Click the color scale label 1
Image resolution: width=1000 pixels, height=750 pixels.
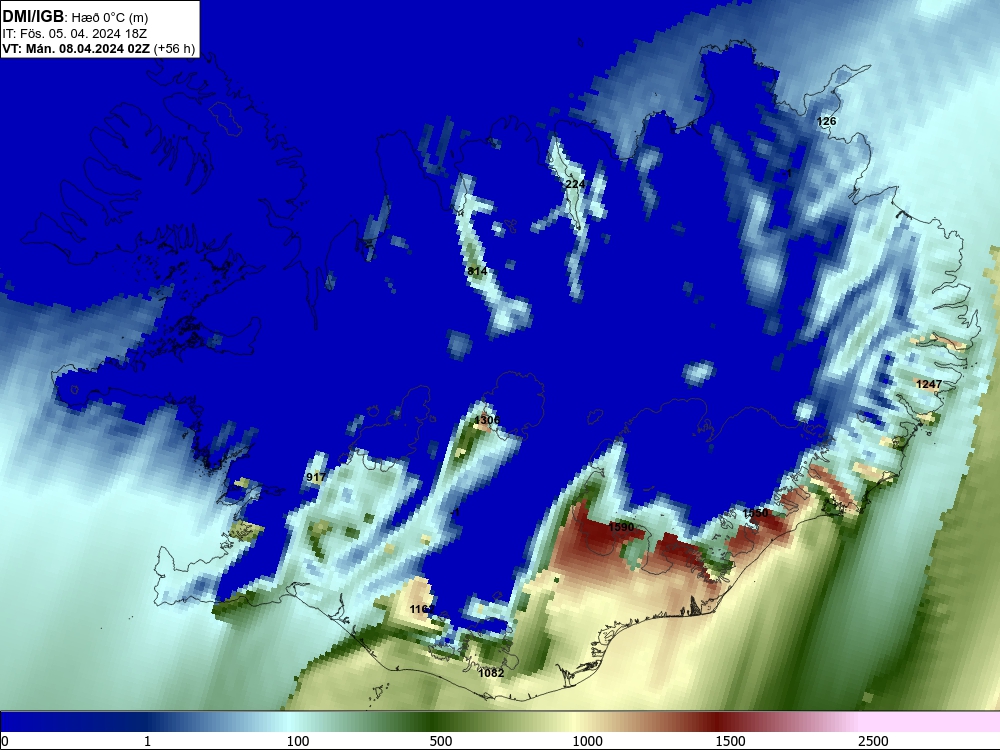pyautogui.click(x=147, y=741)
